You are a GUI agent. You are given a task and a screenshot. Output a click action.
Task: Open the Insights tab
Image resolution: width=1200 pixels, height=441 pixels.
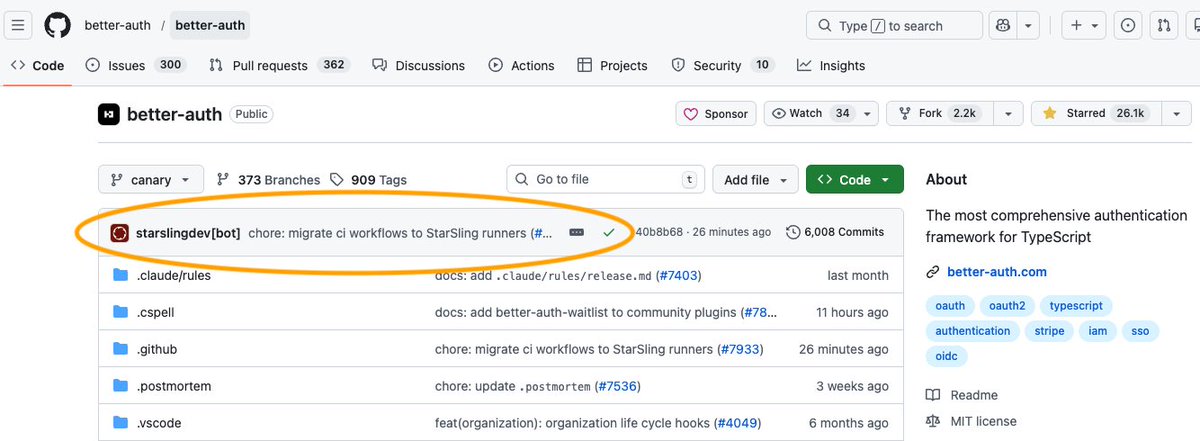pos(831,65)
